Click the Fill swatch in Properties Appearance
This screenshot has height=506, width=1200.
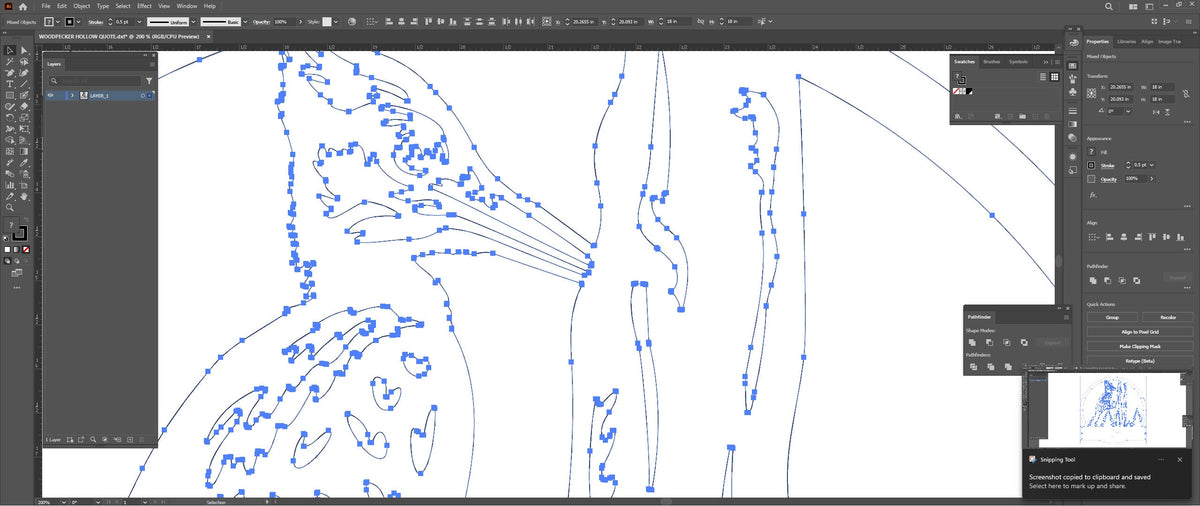click(x=1091, y=151)
